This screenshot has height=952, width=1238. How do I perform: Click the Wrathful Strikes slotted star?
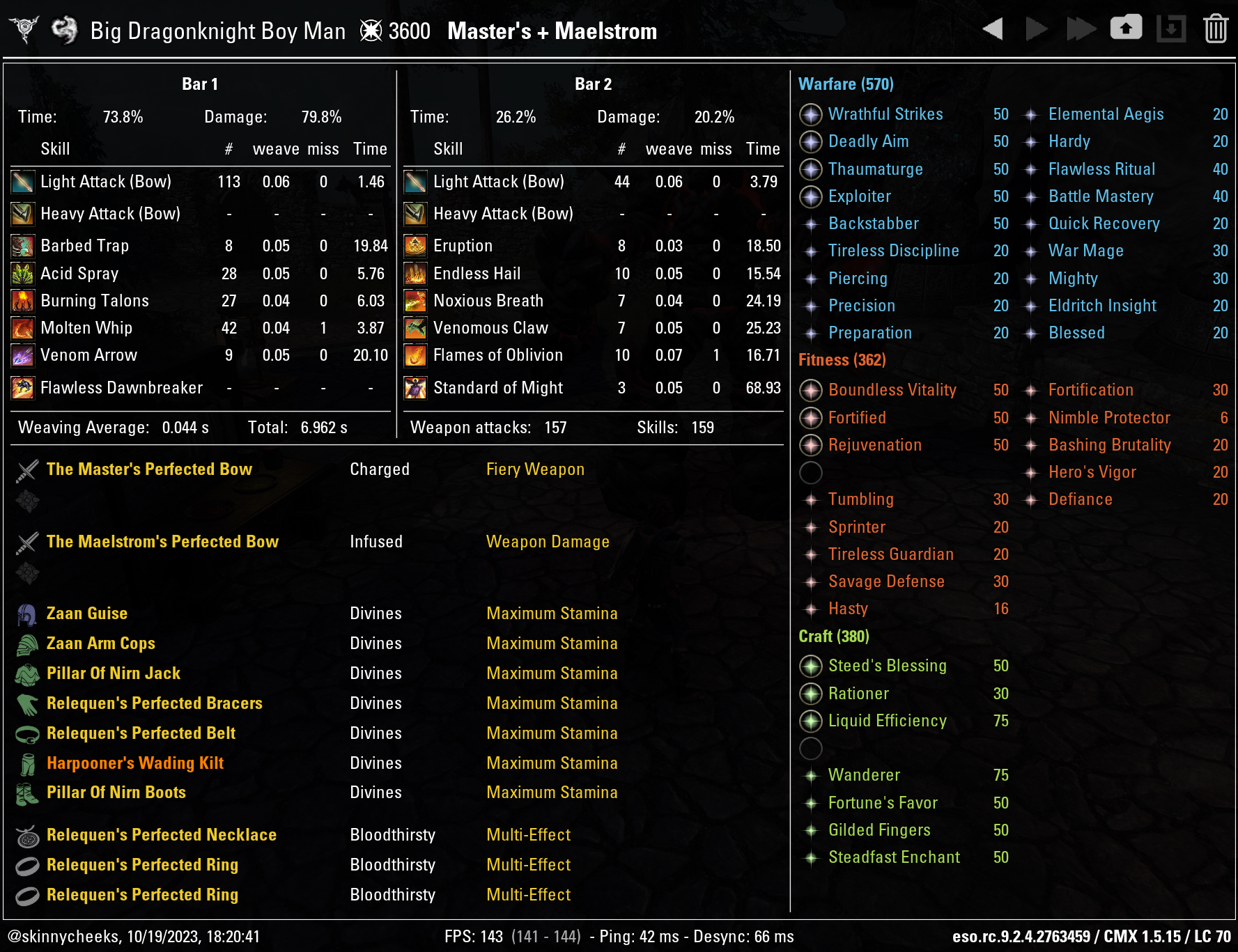[811, 114]
